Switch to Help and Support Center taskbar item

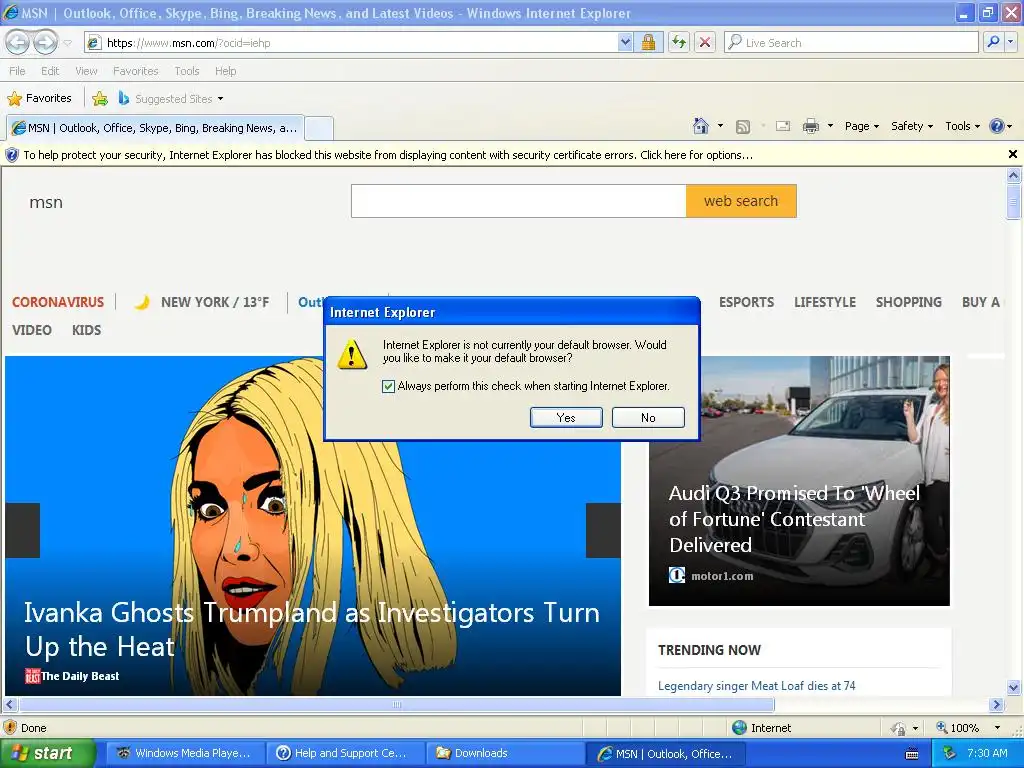click(x=346, y=754)
